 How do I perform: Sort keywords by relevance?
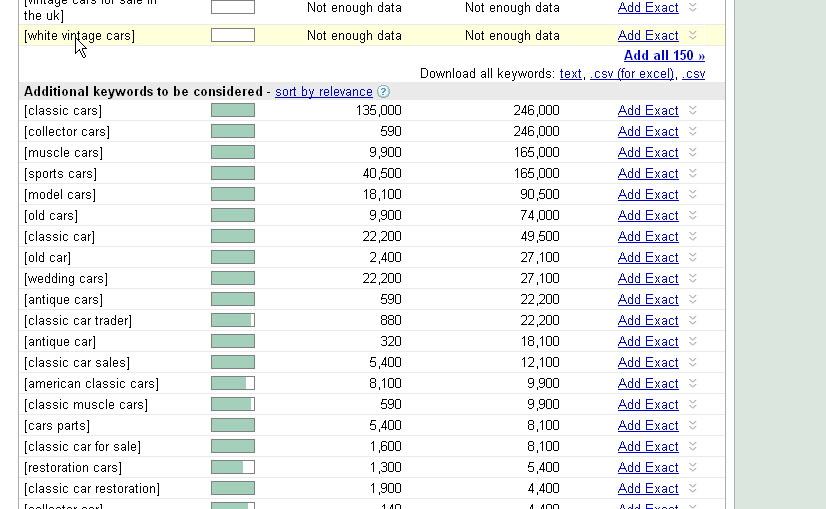(x=323, y=92)
